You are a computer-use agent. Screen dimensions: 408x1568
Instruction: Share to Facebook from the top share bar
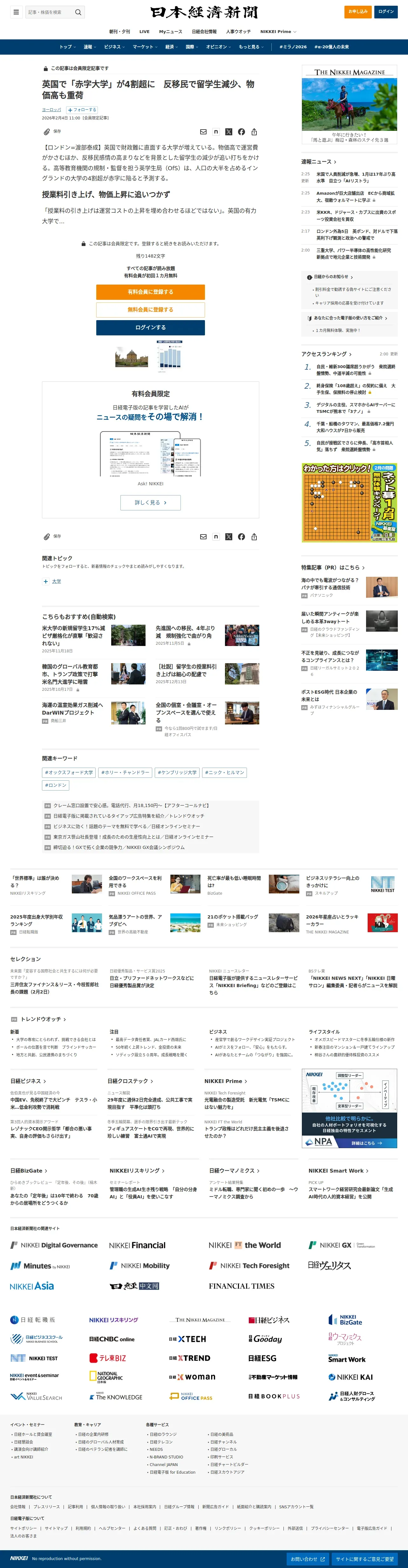pos(241,131)
